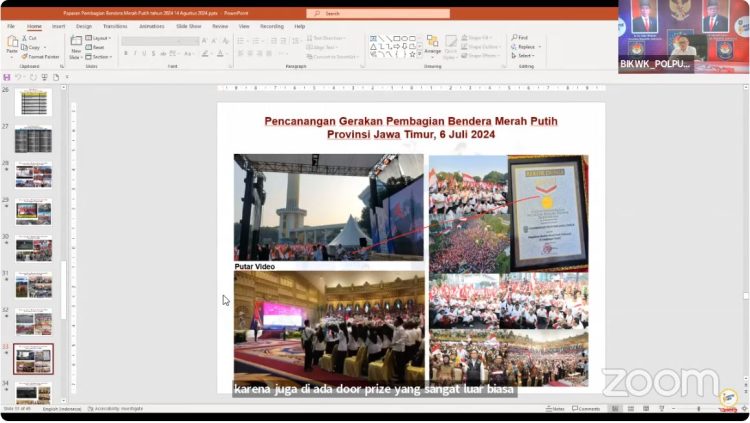The image size is (750, 423).
Task: Open the Select dropdown in Editing group
Action: click(522, 56)
